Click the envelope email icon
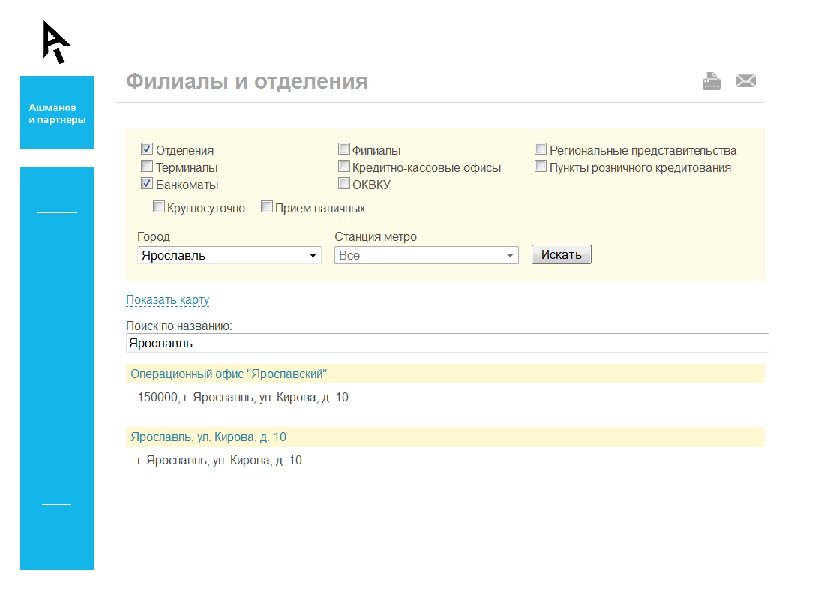Screen dimensions: 822x595 tap(746, 80)
